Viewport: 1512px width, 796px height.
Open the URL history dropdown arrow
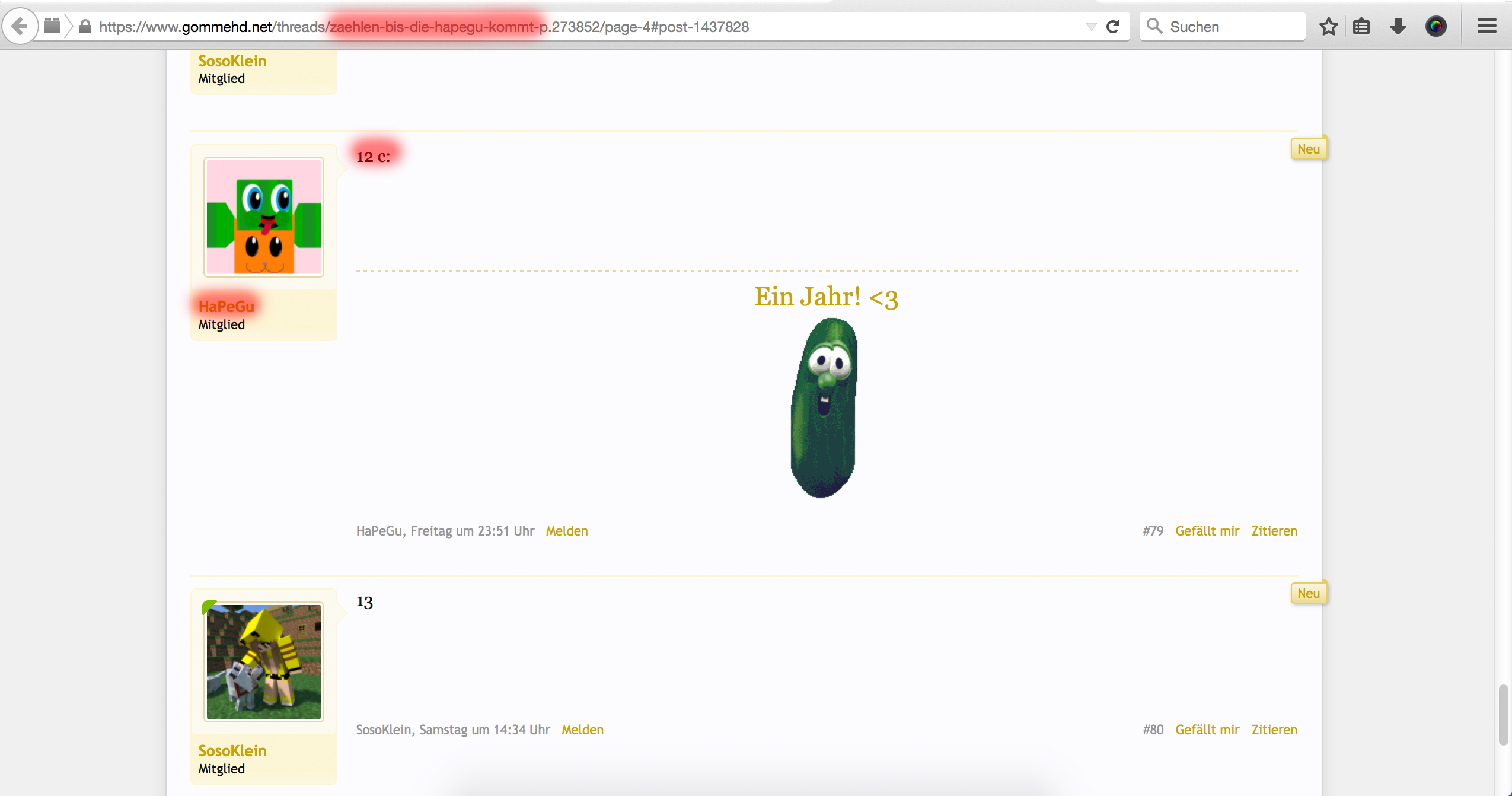[x=1091, y=27]
